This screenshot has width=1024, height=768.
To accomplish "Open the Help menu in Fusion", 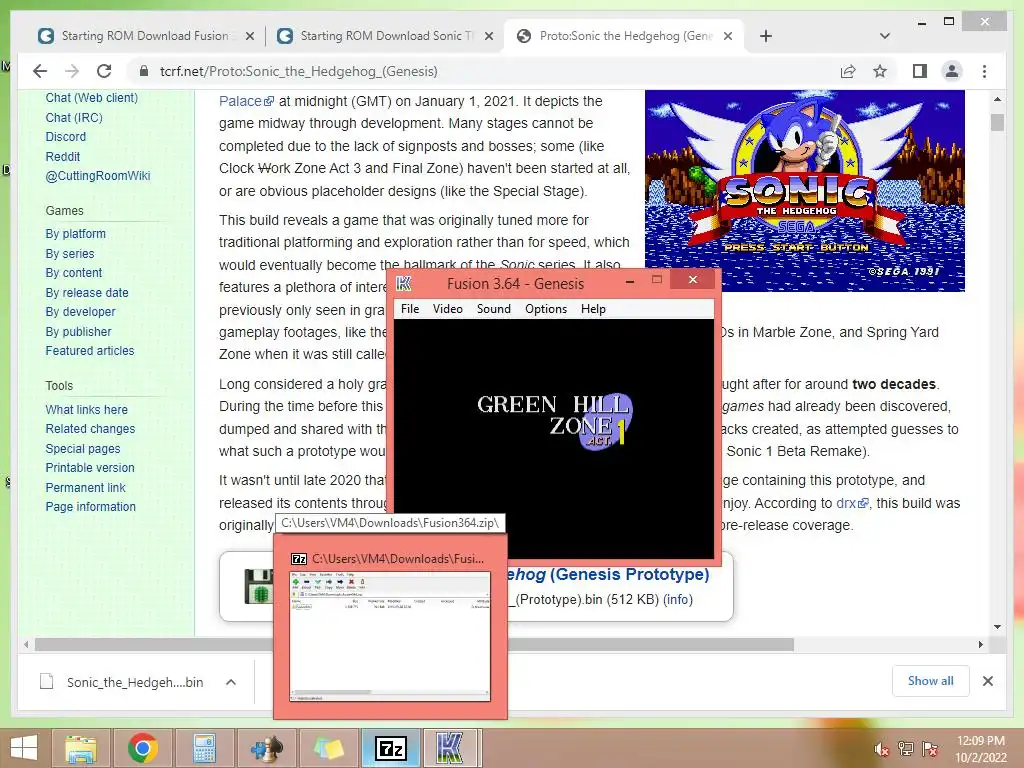I will coord(593,309).
